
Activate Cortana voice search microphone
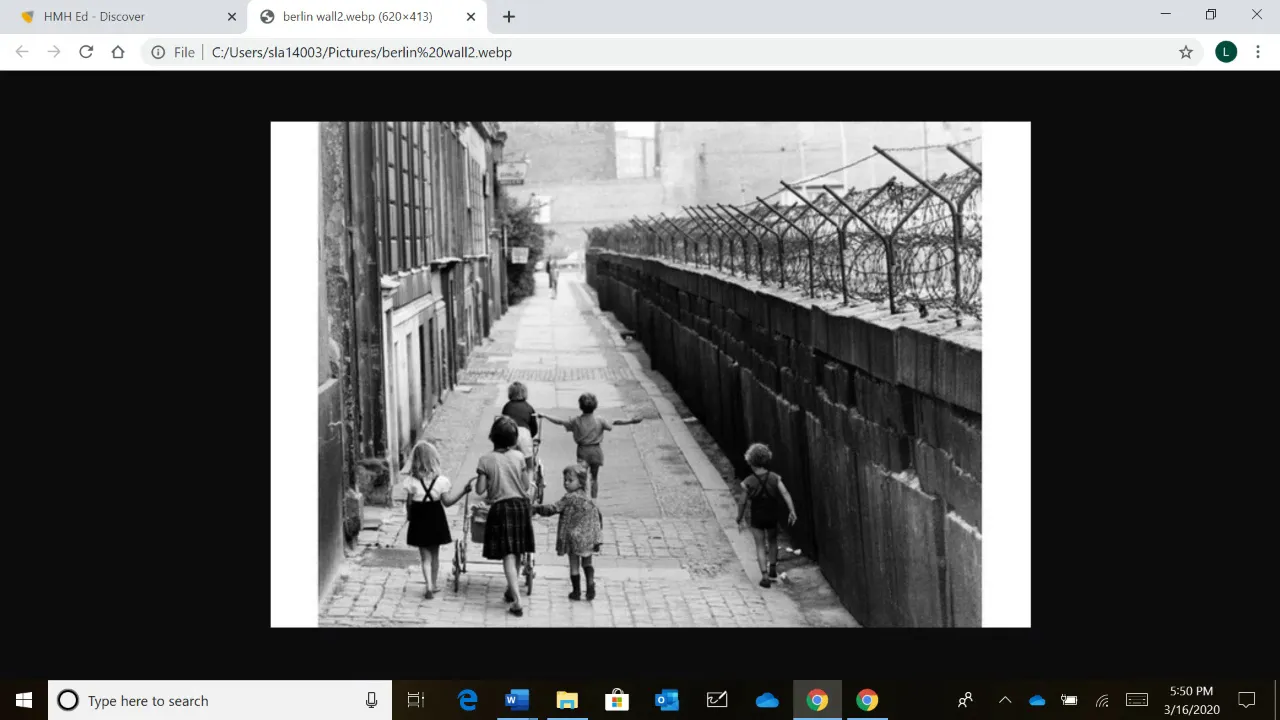371,700
